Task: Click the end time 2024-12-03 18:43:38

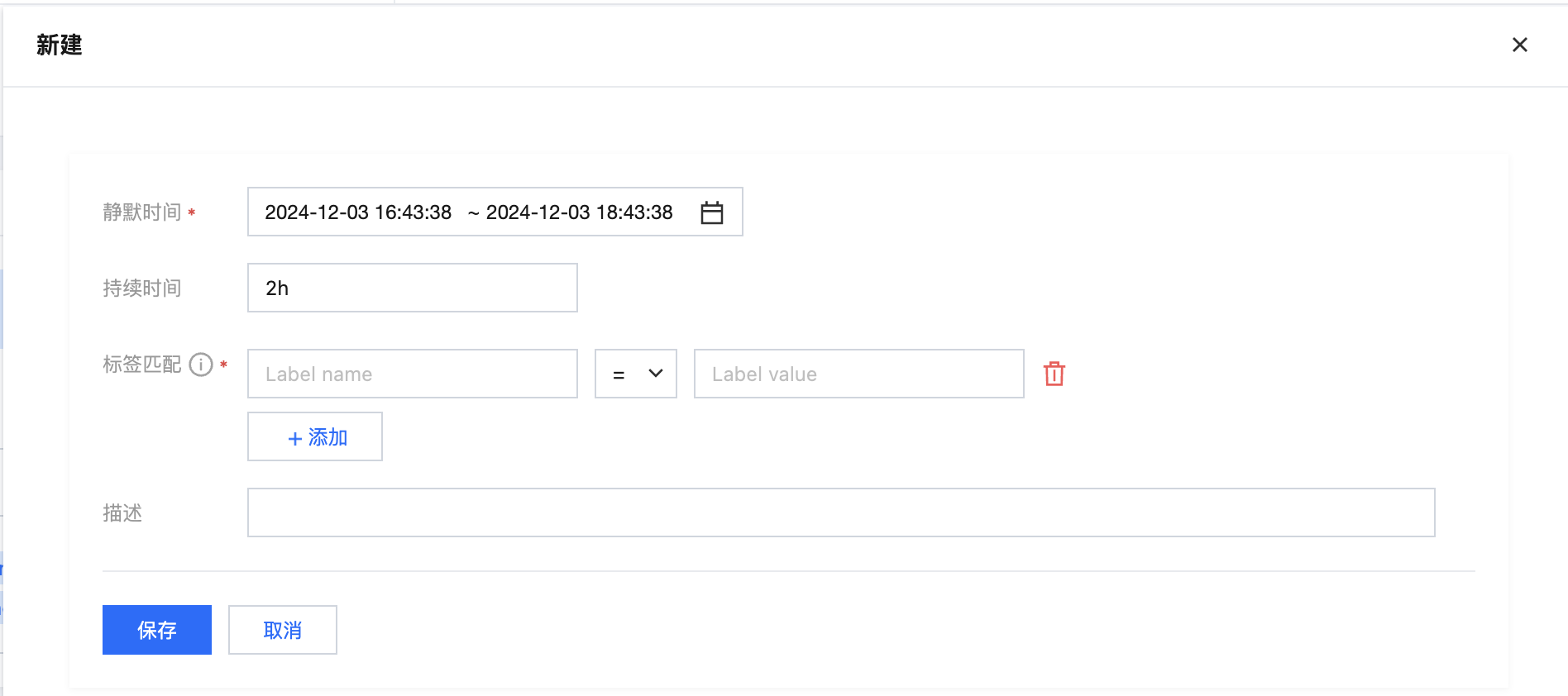Action: [x=580, y=212]
